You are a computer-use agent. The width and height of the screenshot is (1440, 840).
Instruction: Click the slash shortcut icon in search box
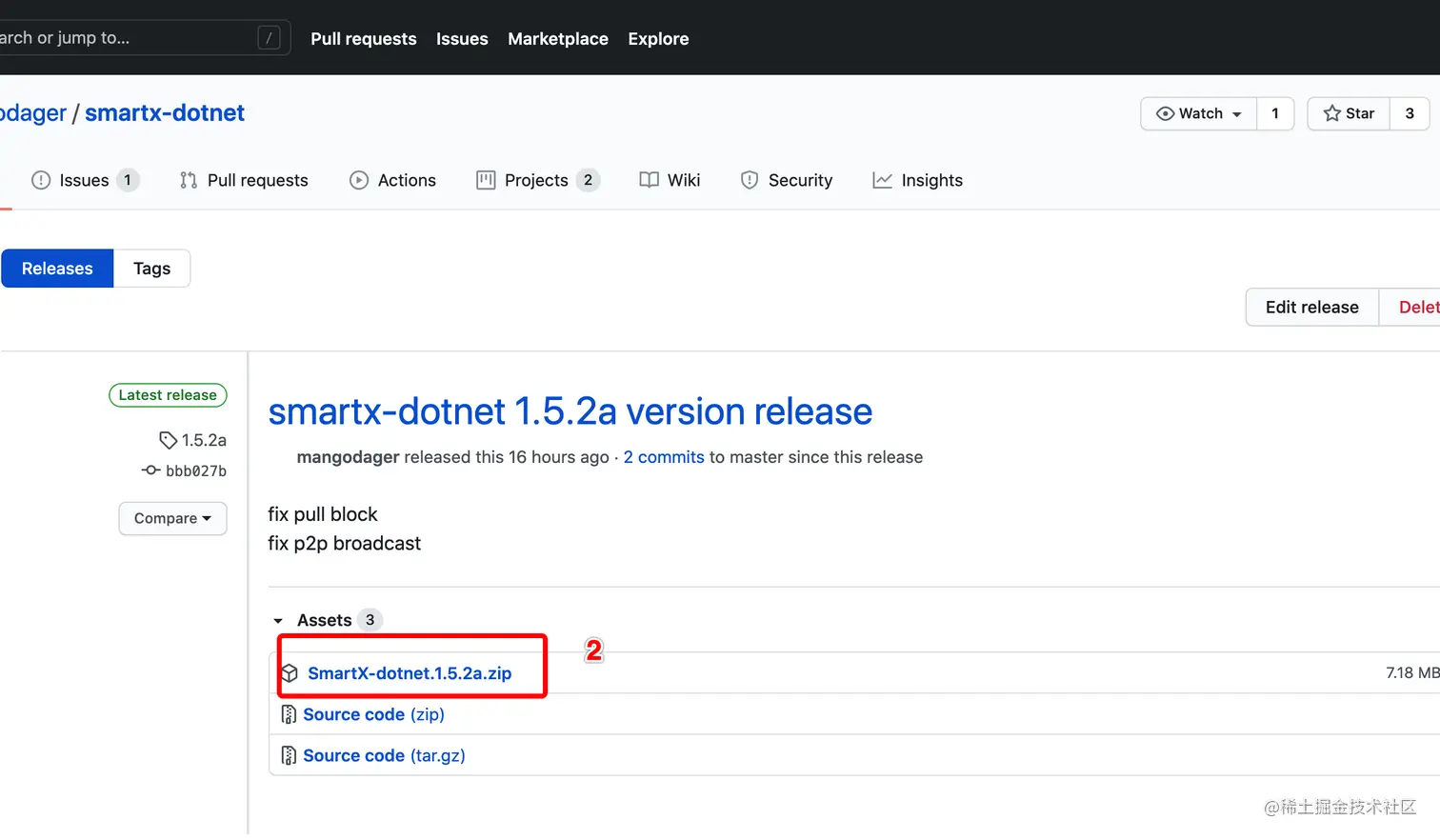(270, 38)
